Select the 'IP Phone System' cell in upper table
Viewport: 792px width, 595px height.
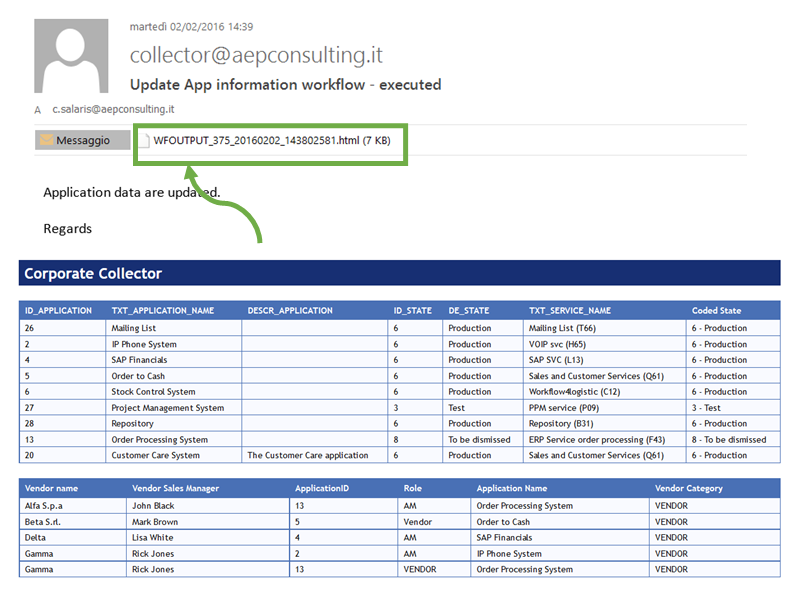click(x=173, y=344)
